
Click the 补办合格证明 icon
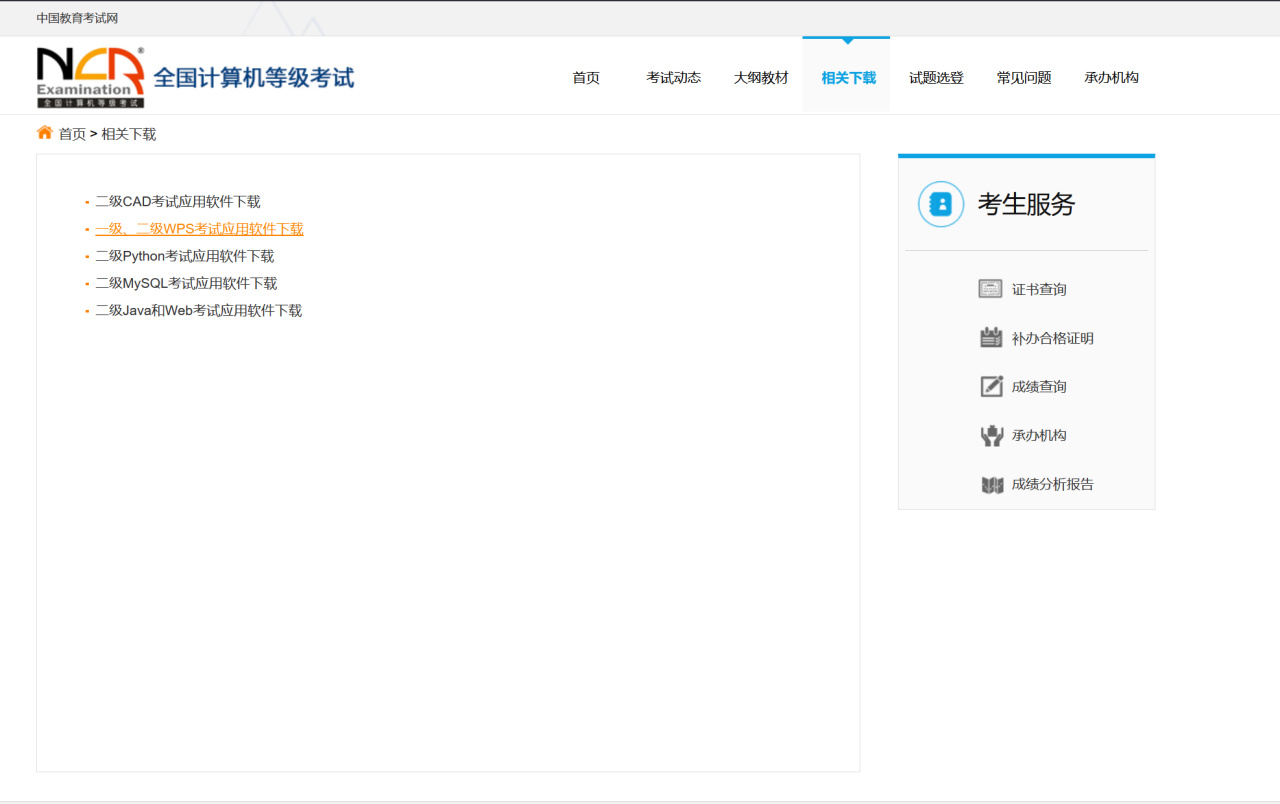(x=990, y=338)
